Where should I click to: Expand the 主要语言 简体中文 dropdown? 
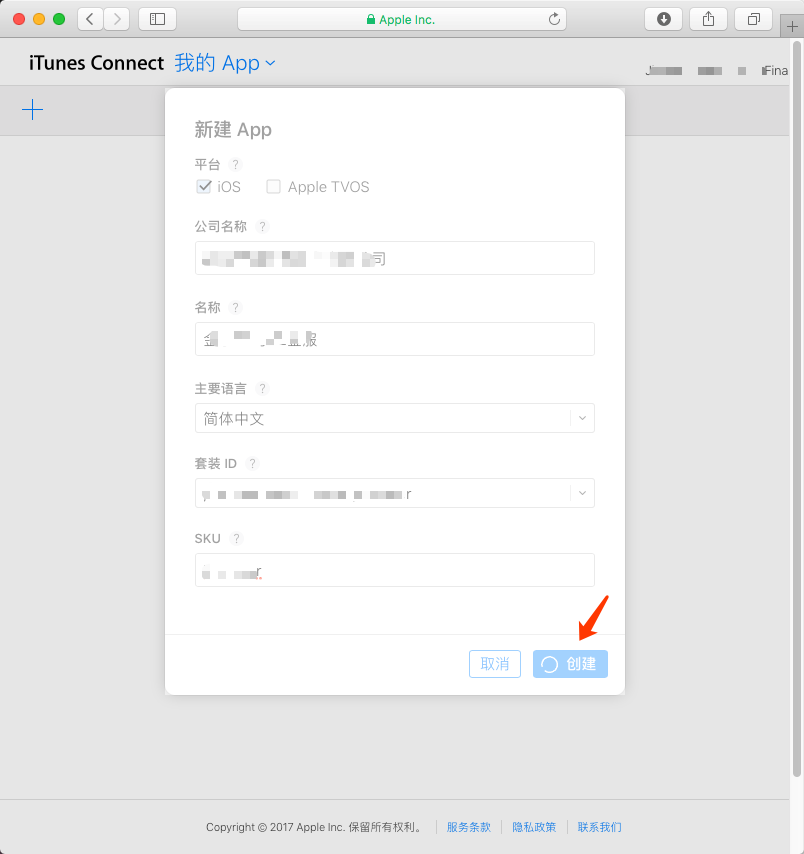tap(395, 418)
